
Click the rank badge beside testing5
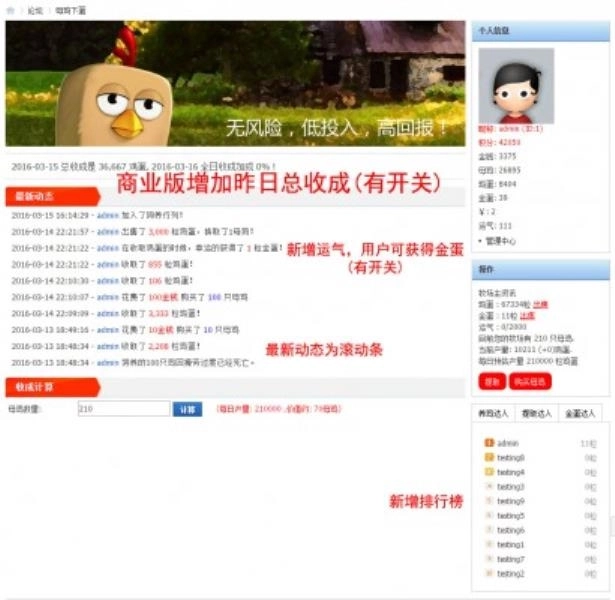pos(489,516)
